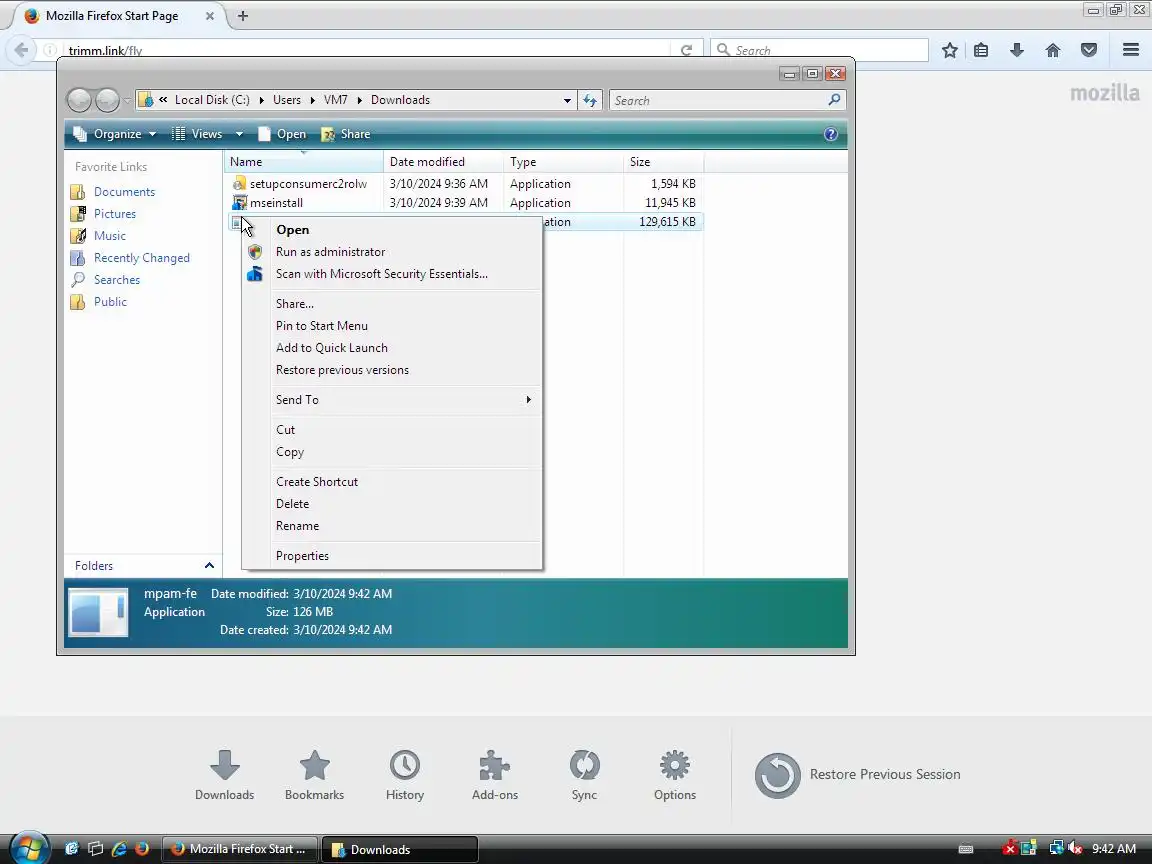Image resolution: width=1152 pixels, height=864 pixels.
Task: Expand Users breadcrumb arrow in address bar
Action: point(313,100)
